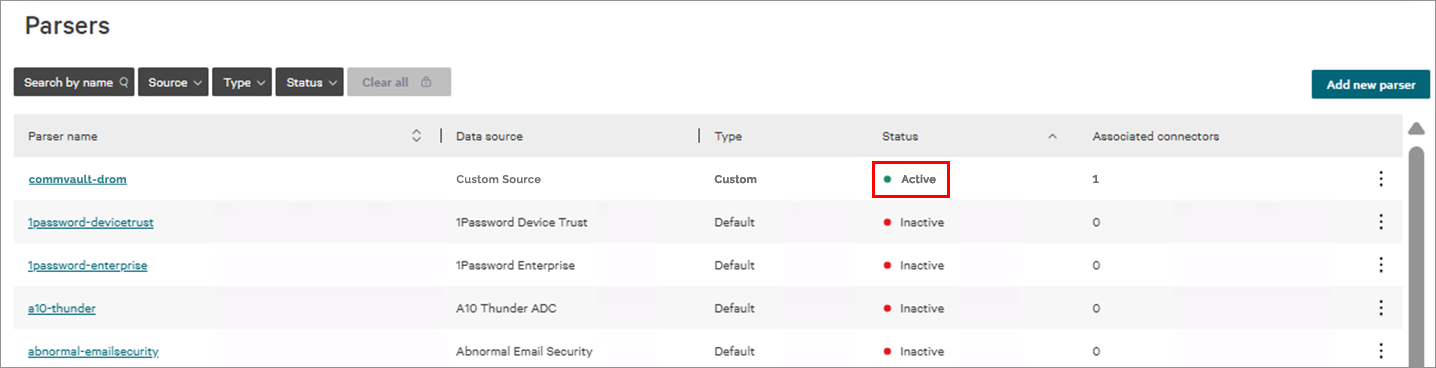Click Active status of commvault-drom

point(910,179)
